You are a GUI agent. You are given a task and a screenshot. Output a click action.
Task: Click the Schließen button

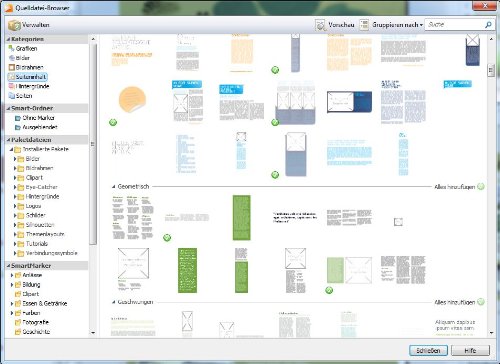[x=428, y=350]
